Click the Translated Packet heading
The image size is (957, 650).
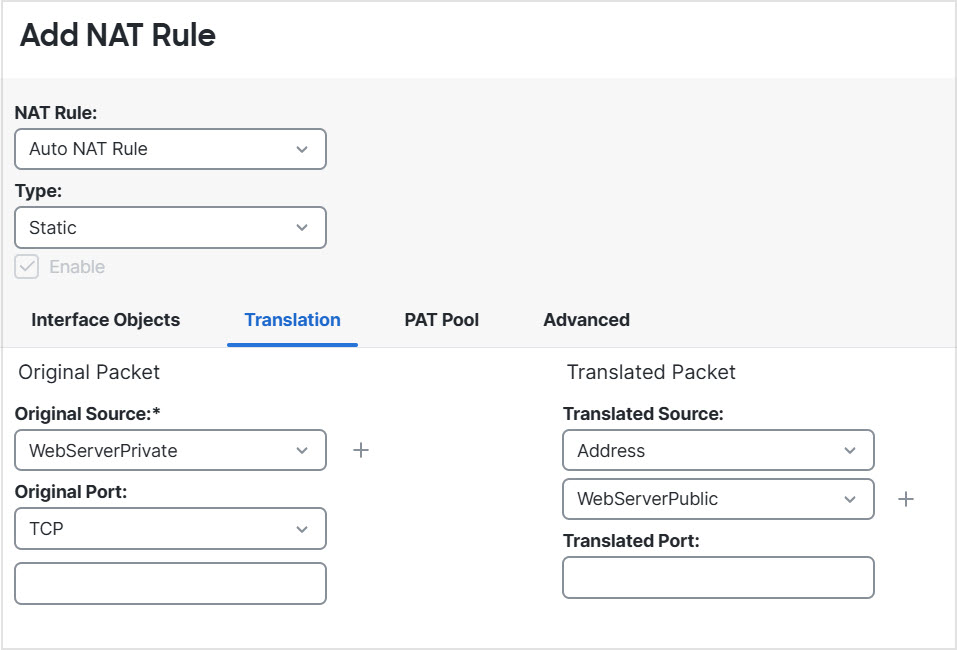tap(651, 372)
